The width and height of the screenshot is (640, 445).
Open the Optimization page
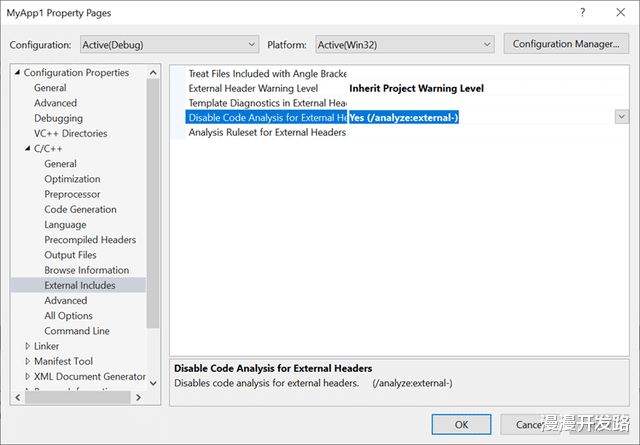(72, 179)
